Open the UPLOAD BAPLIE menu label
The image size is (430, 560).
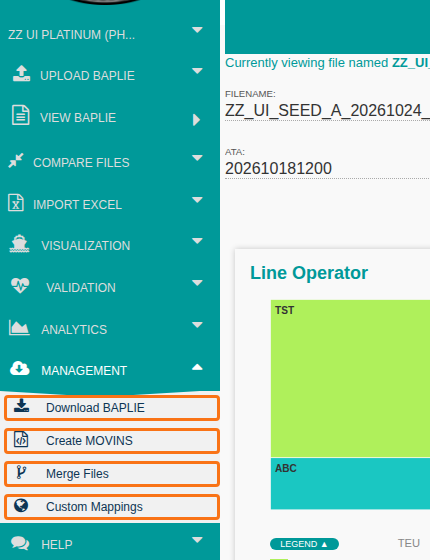[88, 76]
